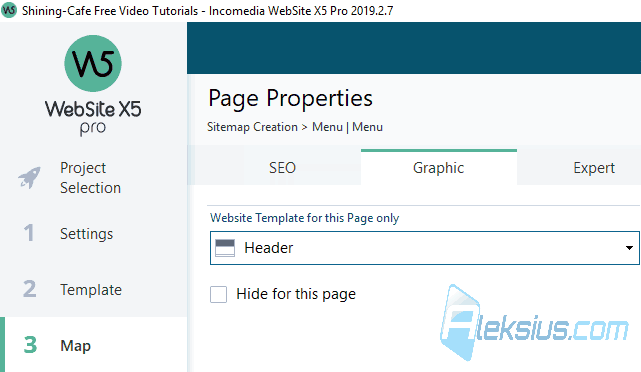The image size is (641, 372).
Task: Click the Sitemap Creation breadcrumb
Action: click(x=252, y=127)
